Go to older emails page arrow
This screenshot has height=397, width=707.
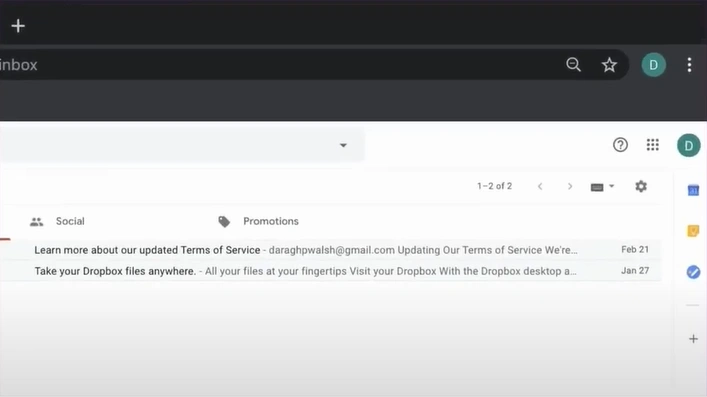click(x=570, y=186)
